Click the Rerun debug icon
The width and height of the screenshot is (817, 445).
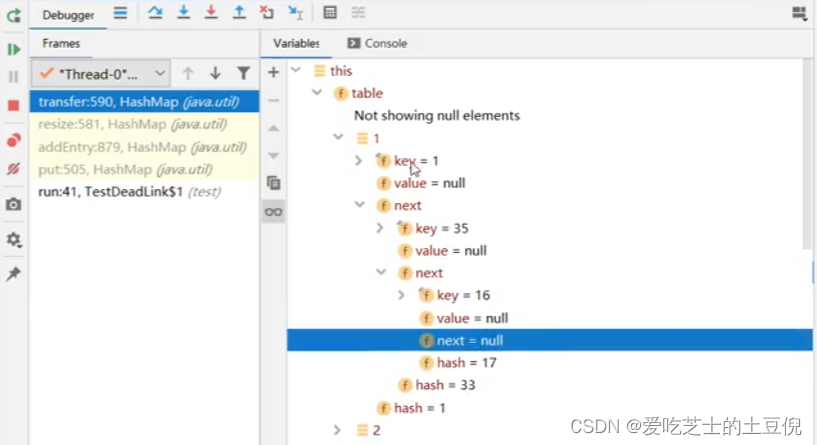coord(14,16)
